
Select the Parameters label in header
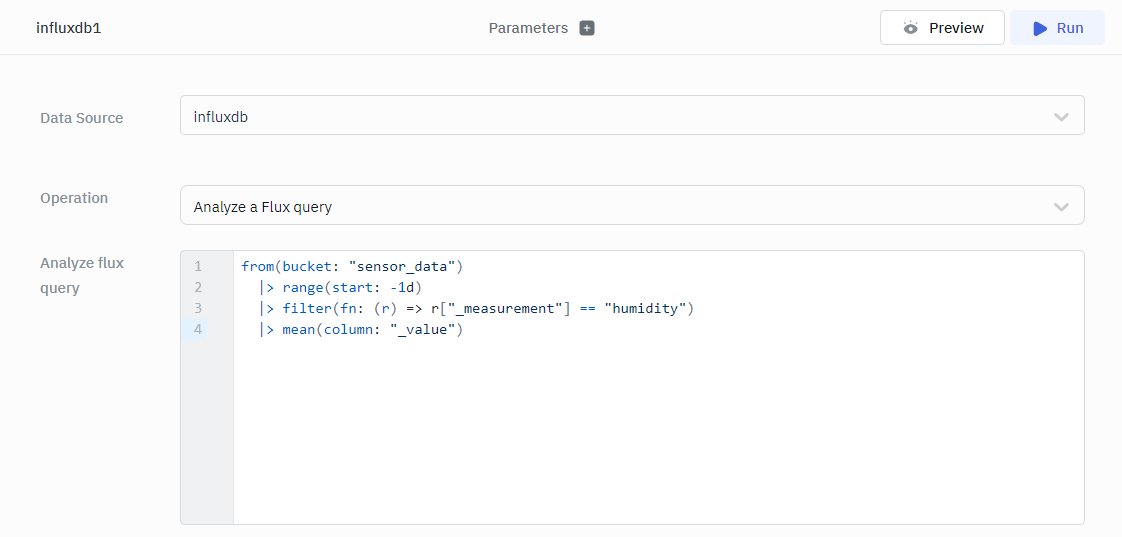coord(528,28)
